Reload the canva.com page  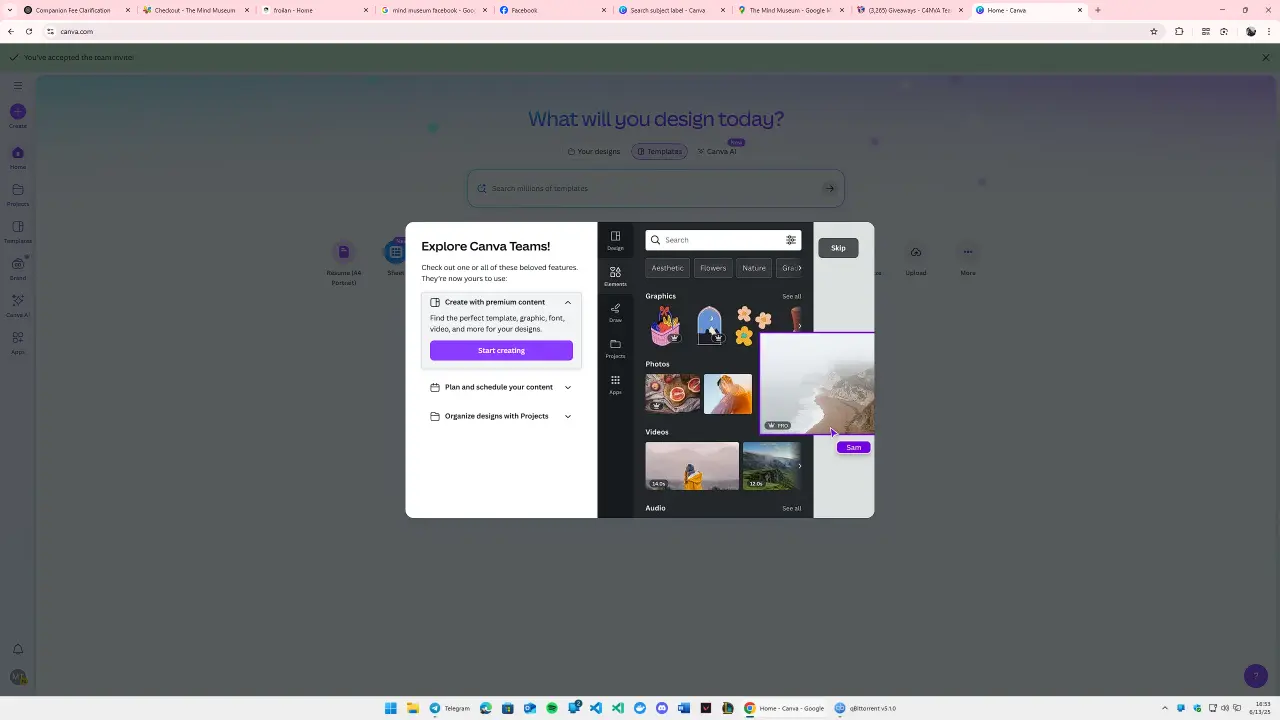click(x=29, y=31)
